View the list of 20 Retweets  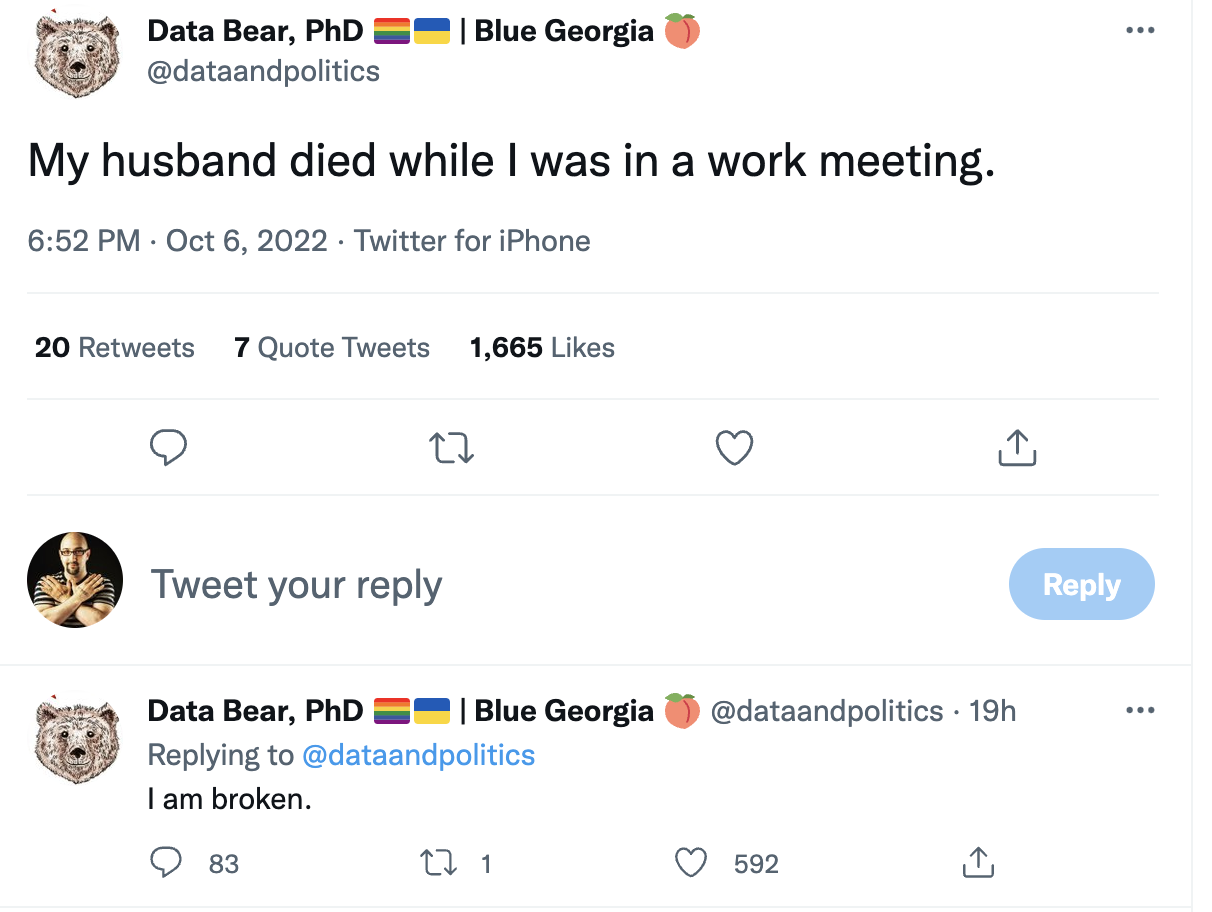pyautogui.click(x=115, y=348)
